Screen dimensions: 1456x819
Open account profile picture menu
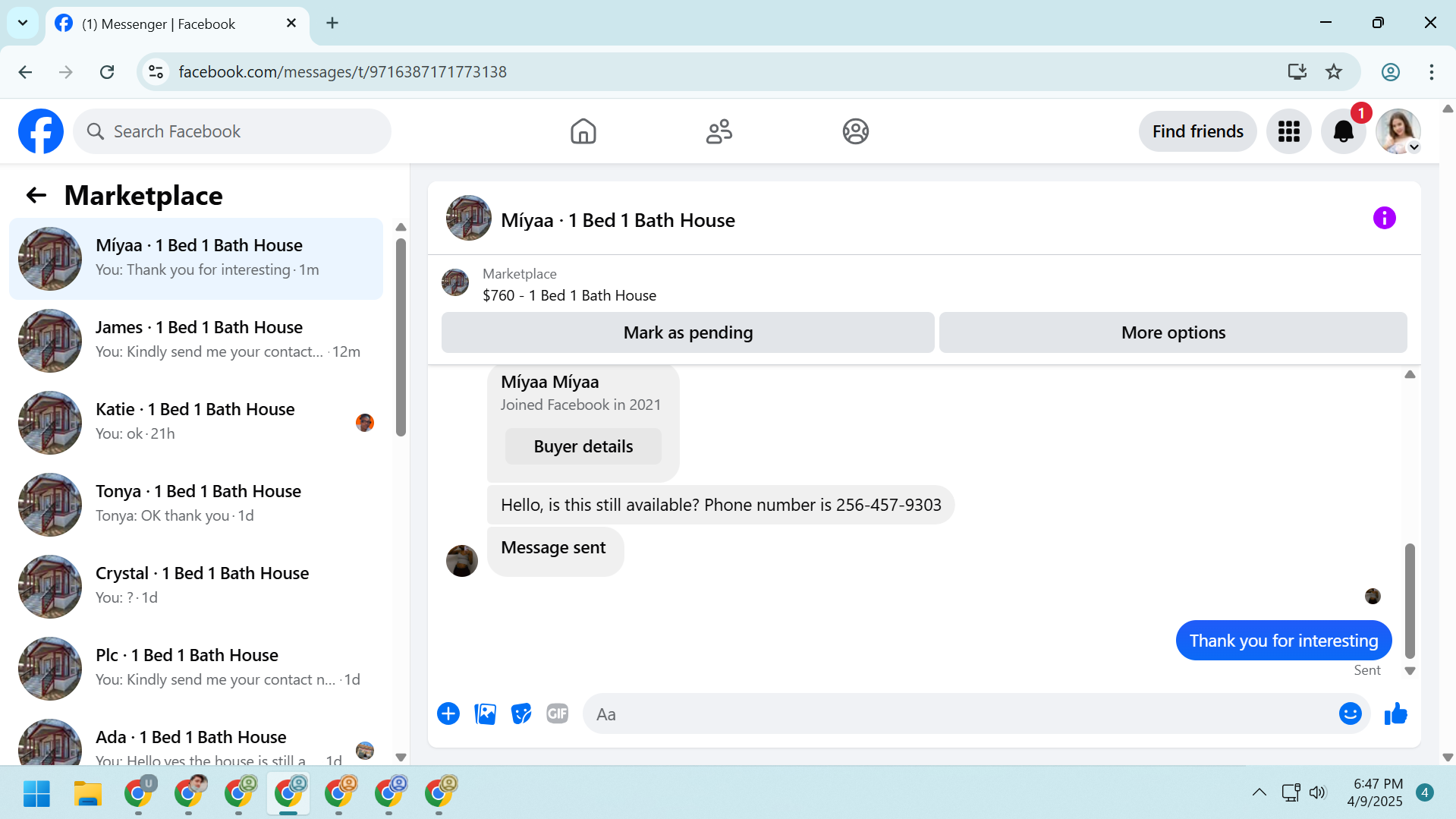1398,131
